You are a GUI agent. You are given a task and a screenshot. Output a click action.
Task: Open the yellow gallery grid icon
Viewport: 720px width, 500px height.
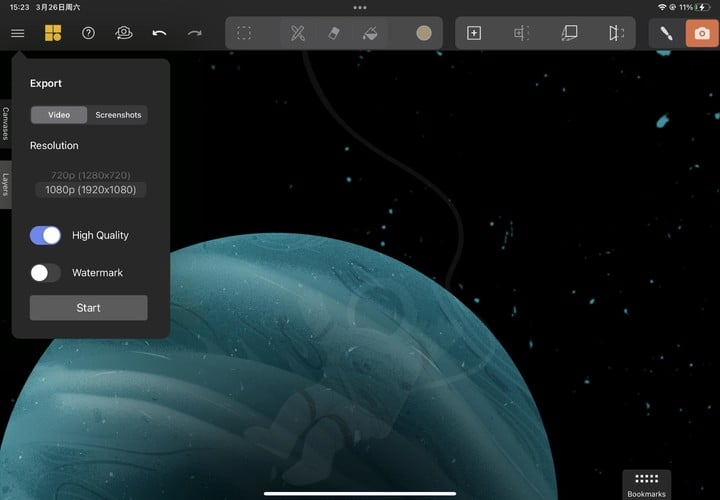click(x=53, y=33)
